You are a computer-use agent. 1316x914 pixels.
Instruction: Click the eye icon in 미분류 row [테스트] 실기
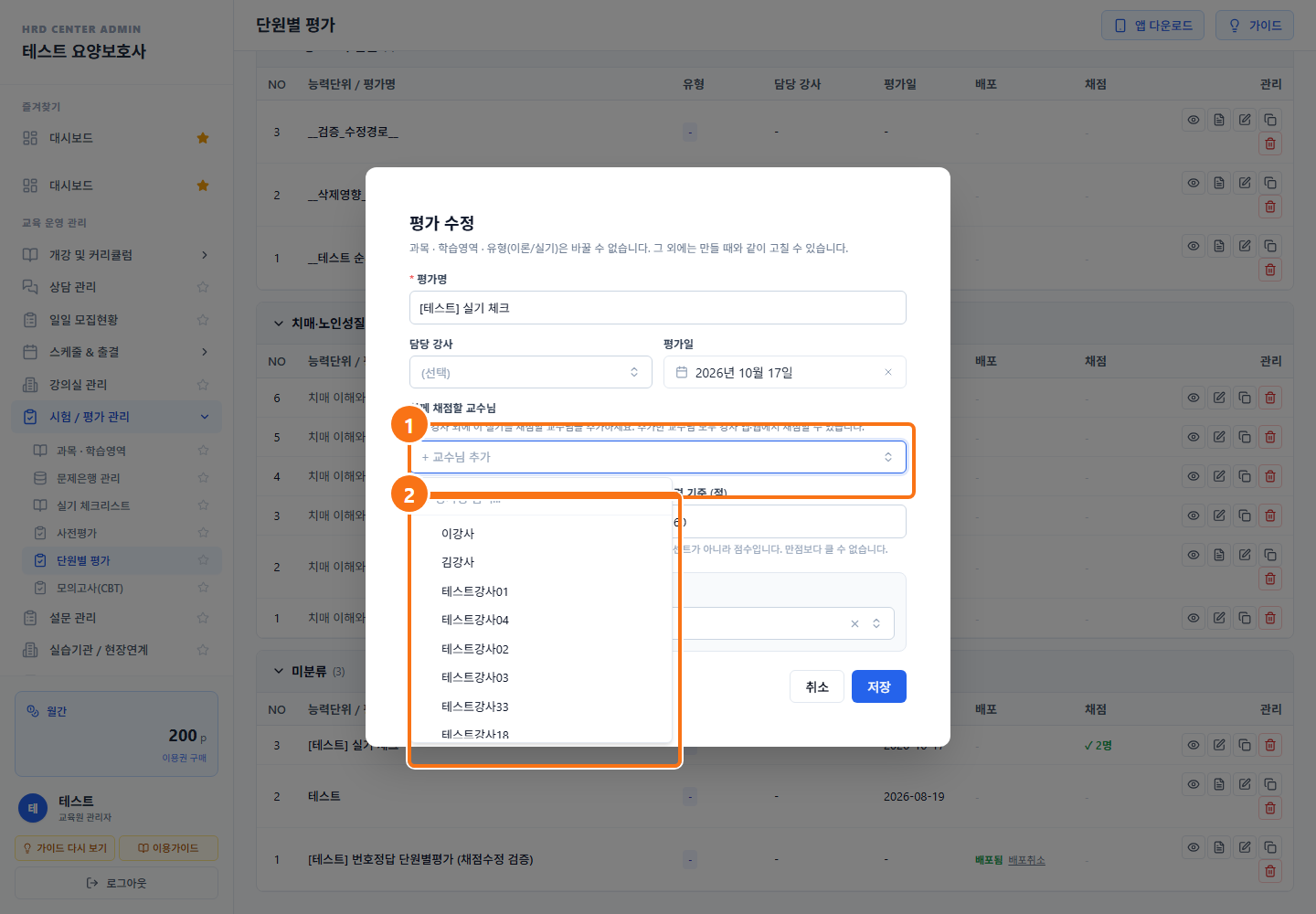click(x=1194, y=745)
